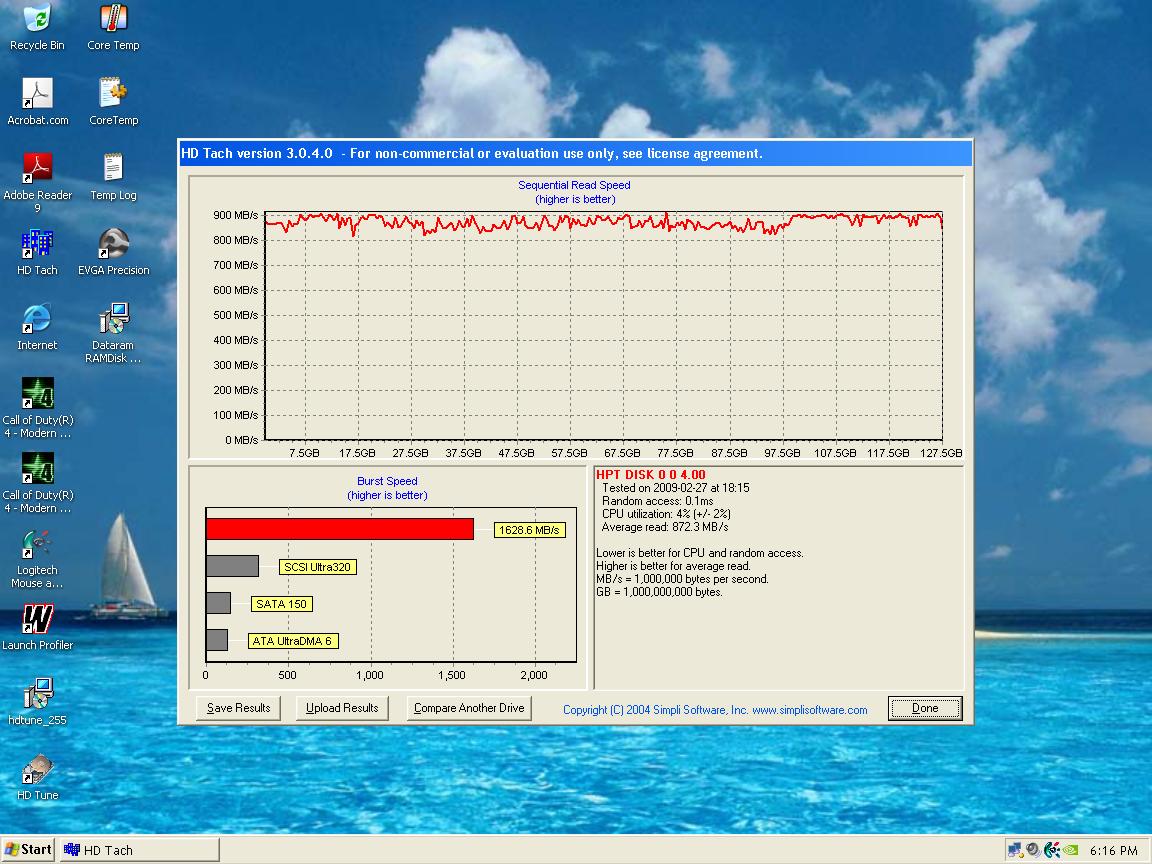Click the Start button
Image resolution: width=1152 pixels, height=864 pixels.
(x=28, y=849)
